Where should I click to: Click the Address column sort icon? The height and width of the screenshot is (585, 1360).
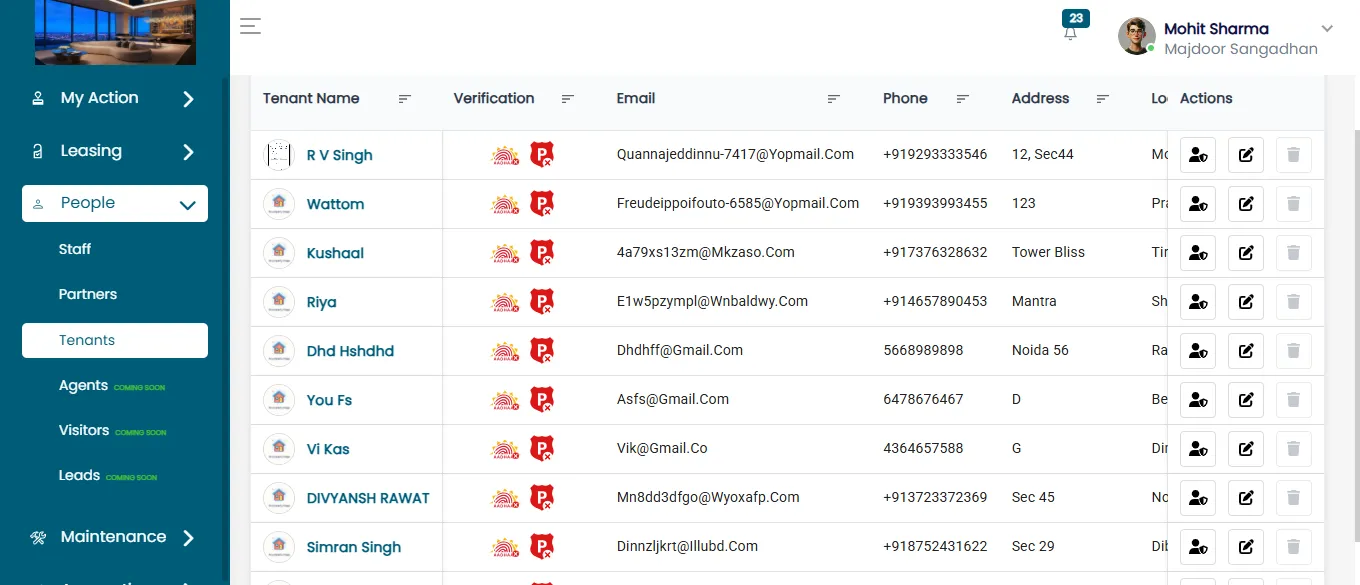[1103, 99]
